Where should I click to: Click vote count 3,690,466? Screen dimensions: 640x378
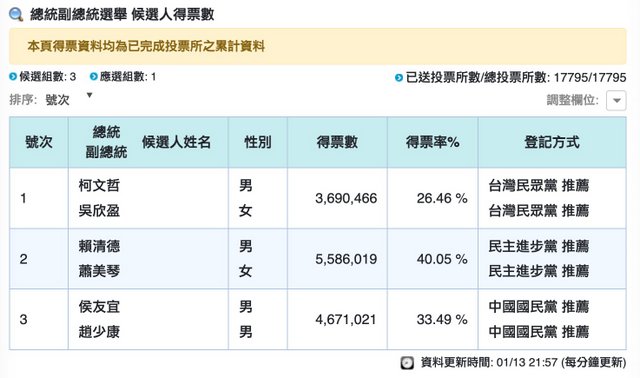346,198
